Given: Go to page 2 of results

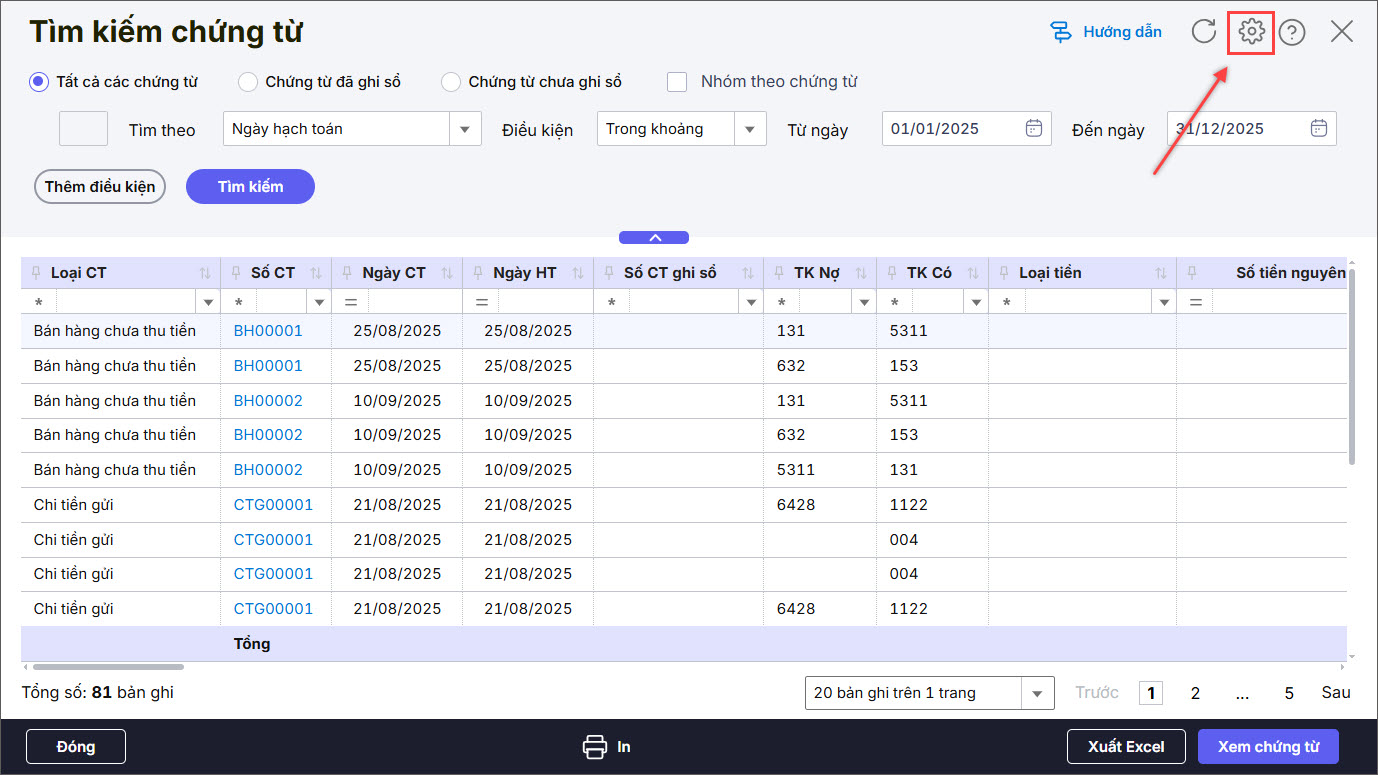Looking at the screenshot, I should pos(1195,693).
